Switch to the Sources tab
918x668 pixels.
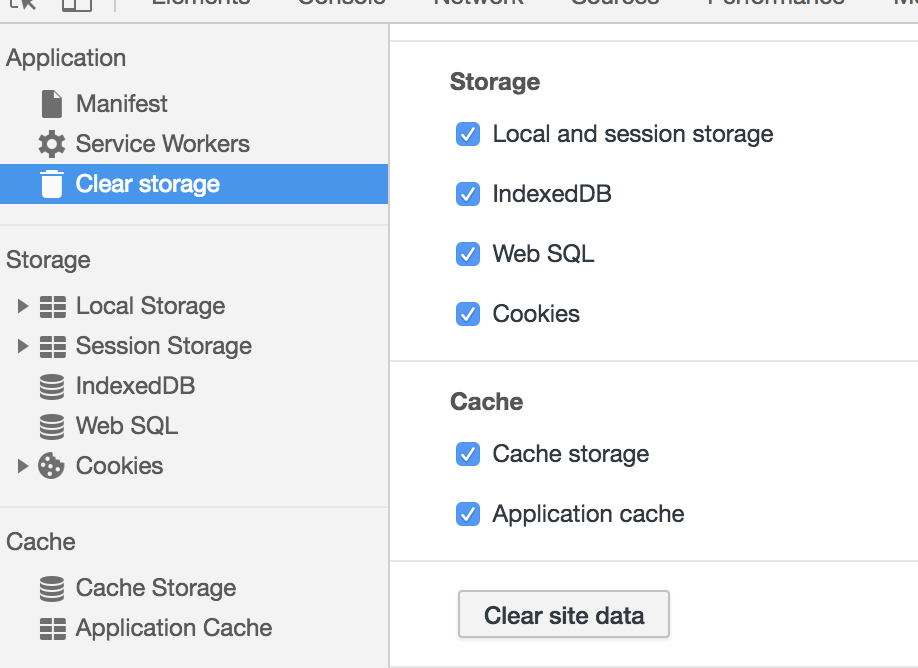[x=614, y=3]
